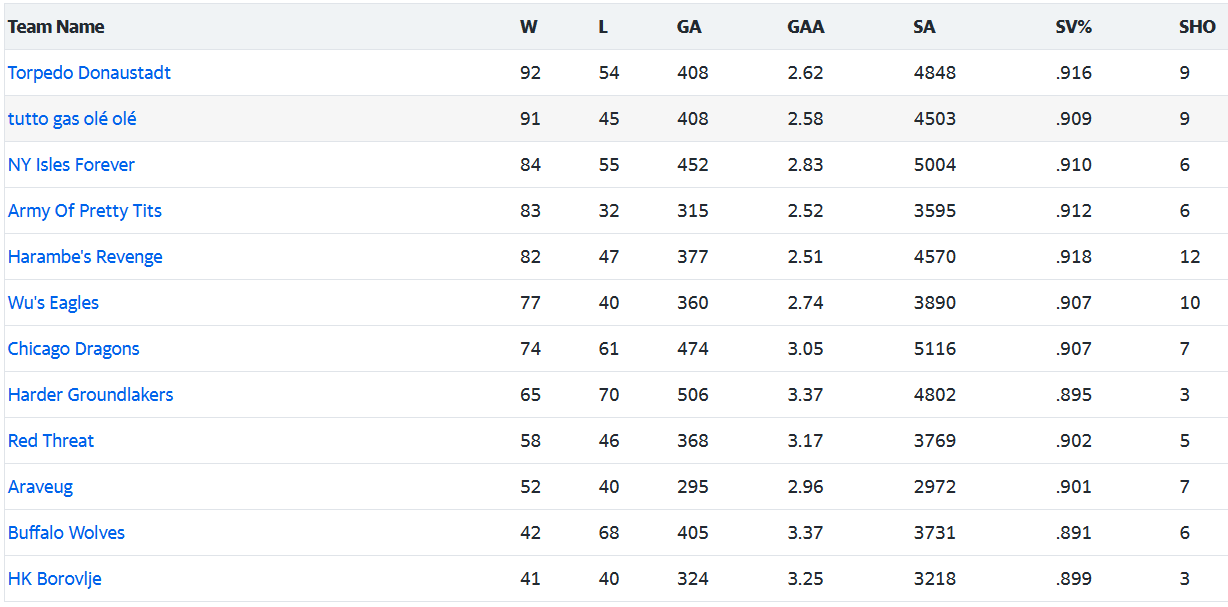Sort by GAA column header
Viewport: 1228px width, 607px height.
coord(806,27)
